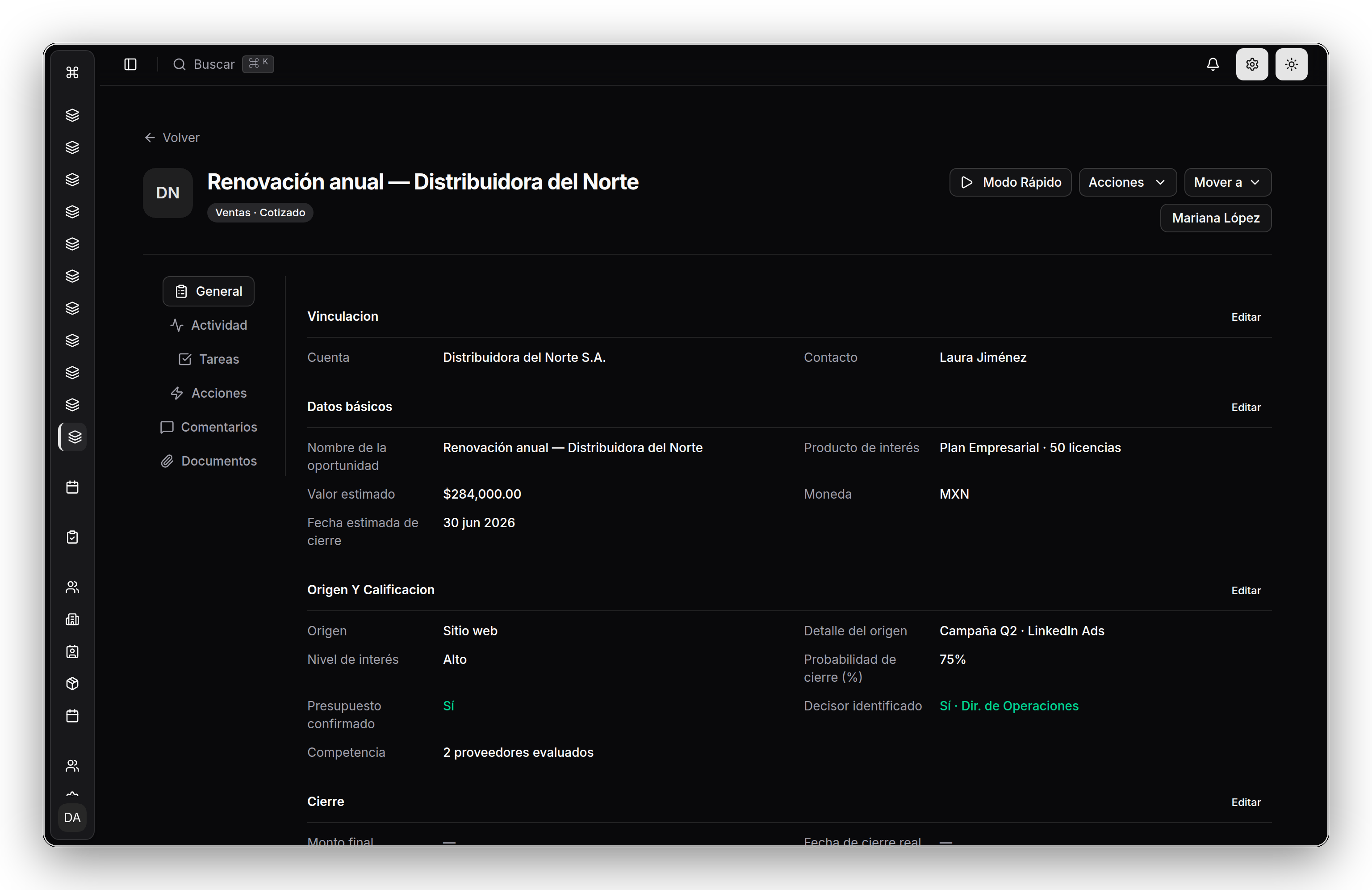Open the box package icon in sidebar
This screenshot has height=890, width=1372.
[x=72, y=684]
